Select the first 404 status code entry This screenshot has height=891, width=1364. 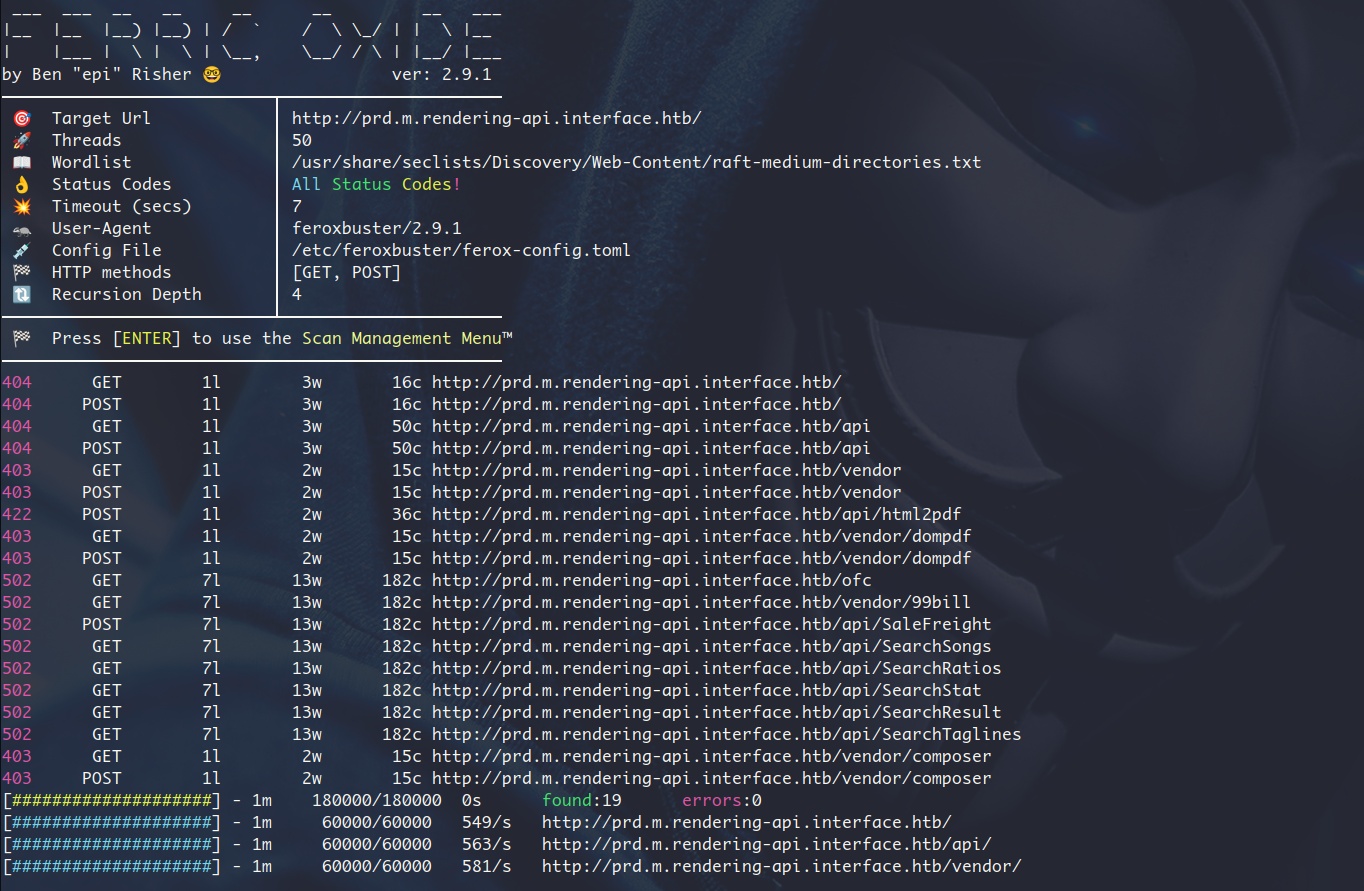(x=16, y=382)
